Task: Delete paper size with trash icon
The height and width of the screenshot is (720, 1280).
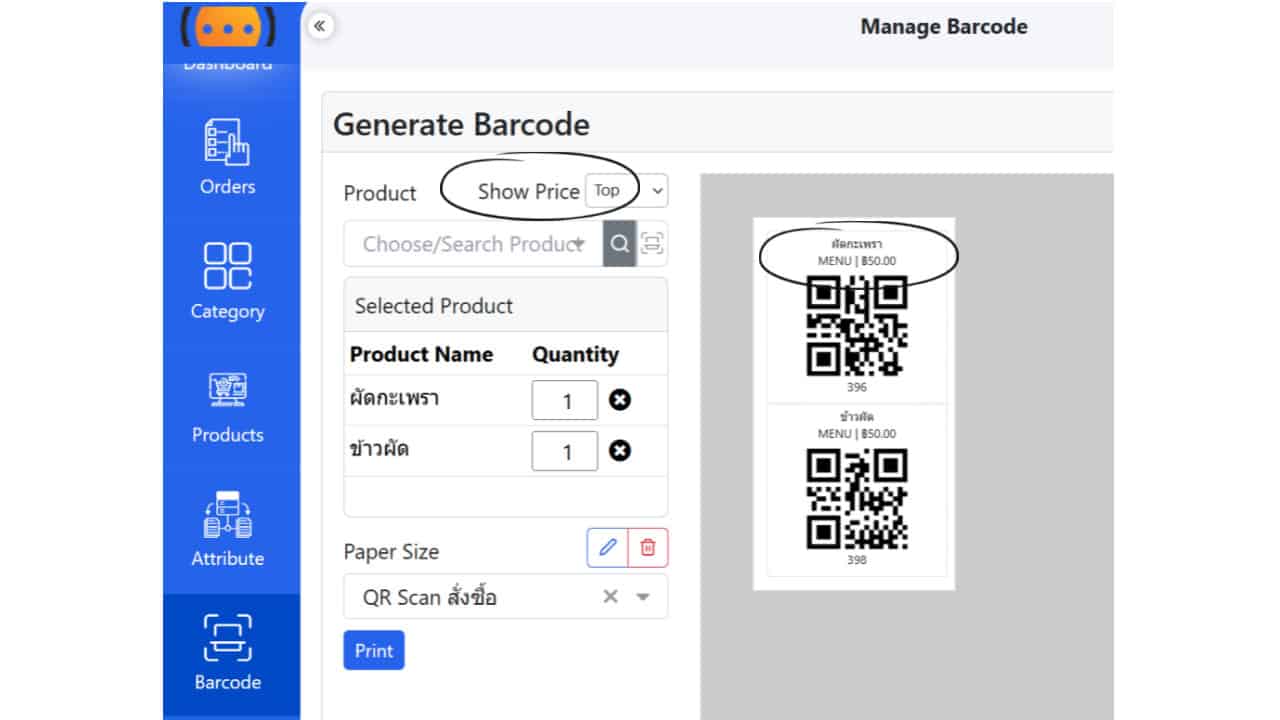Action: click(648, 548)
